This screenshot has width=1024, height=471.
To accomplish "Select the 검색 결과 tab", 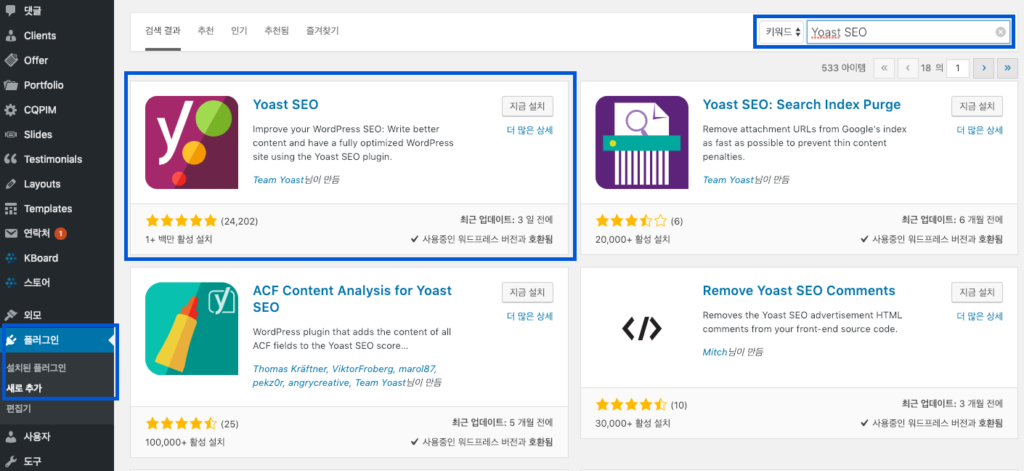I will coord(163,31).
